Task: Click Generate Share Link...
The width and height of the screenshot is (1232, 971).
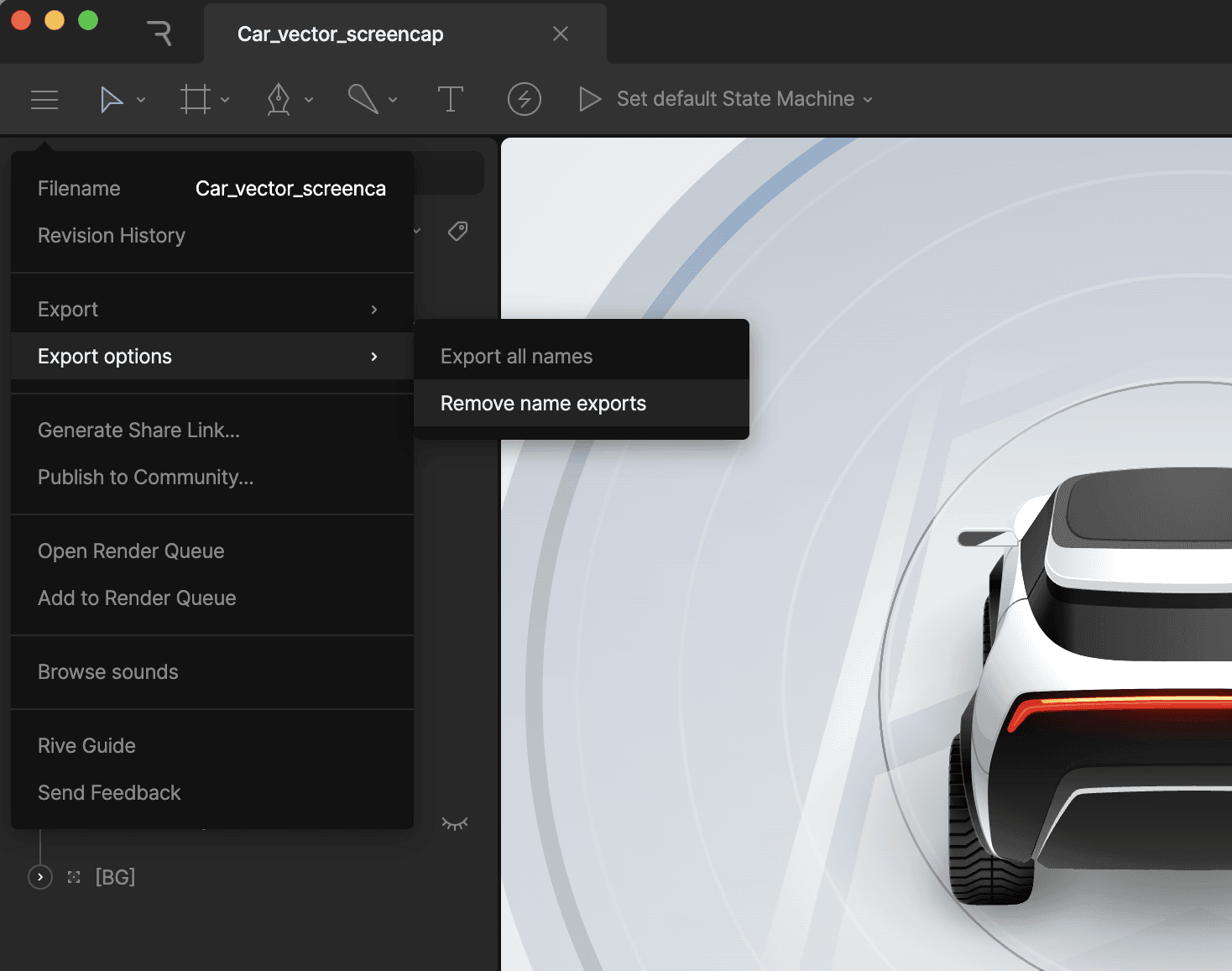Action: (138, 431)
